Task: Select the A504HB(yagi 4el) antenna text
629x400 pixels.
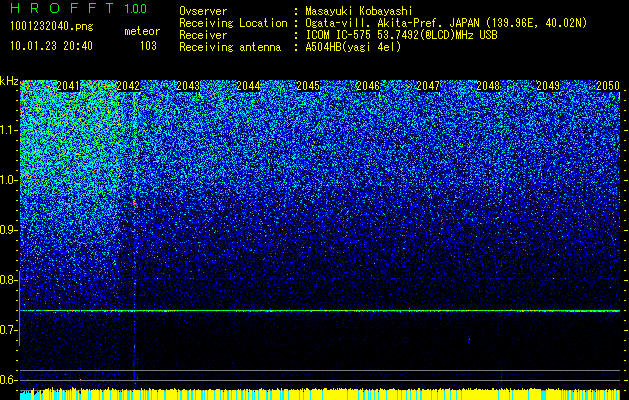Action: [x=353, y=47]
